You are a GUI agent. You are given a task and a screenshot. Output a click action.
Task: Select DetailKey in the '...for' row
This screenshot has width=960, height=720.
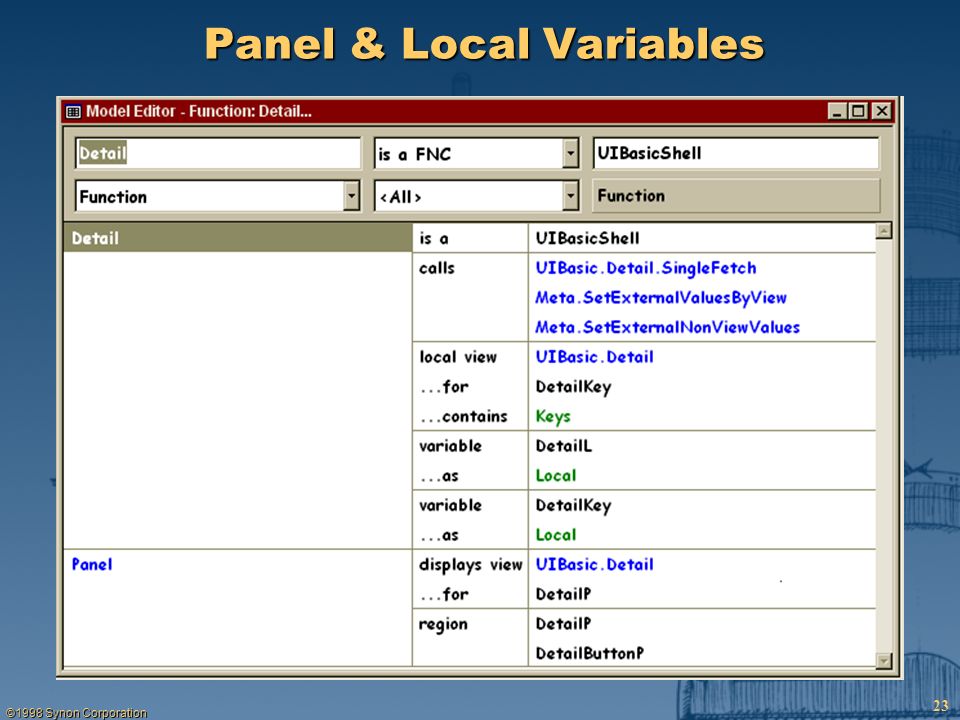tap(573, 387)
